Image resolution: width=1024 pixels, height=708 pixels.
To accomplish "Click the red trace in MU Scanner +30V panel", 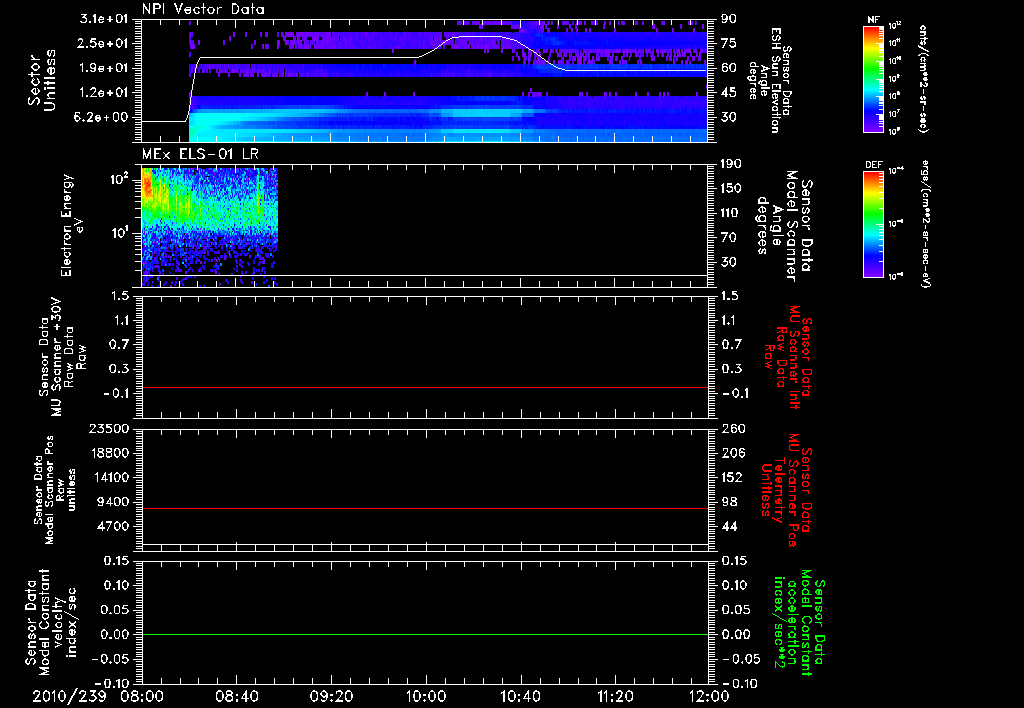I will [x=425, y=387].
